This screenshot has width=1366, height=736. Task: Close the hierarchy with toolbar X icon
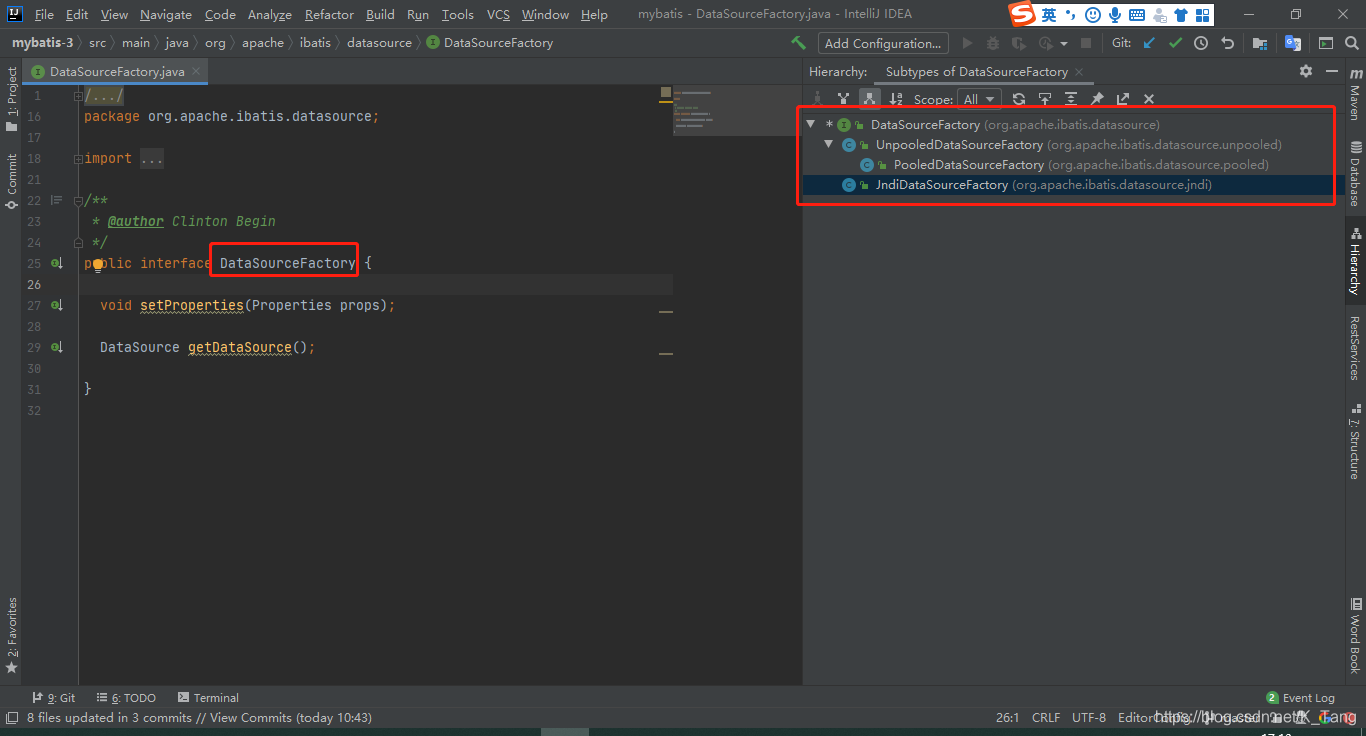1149,98
